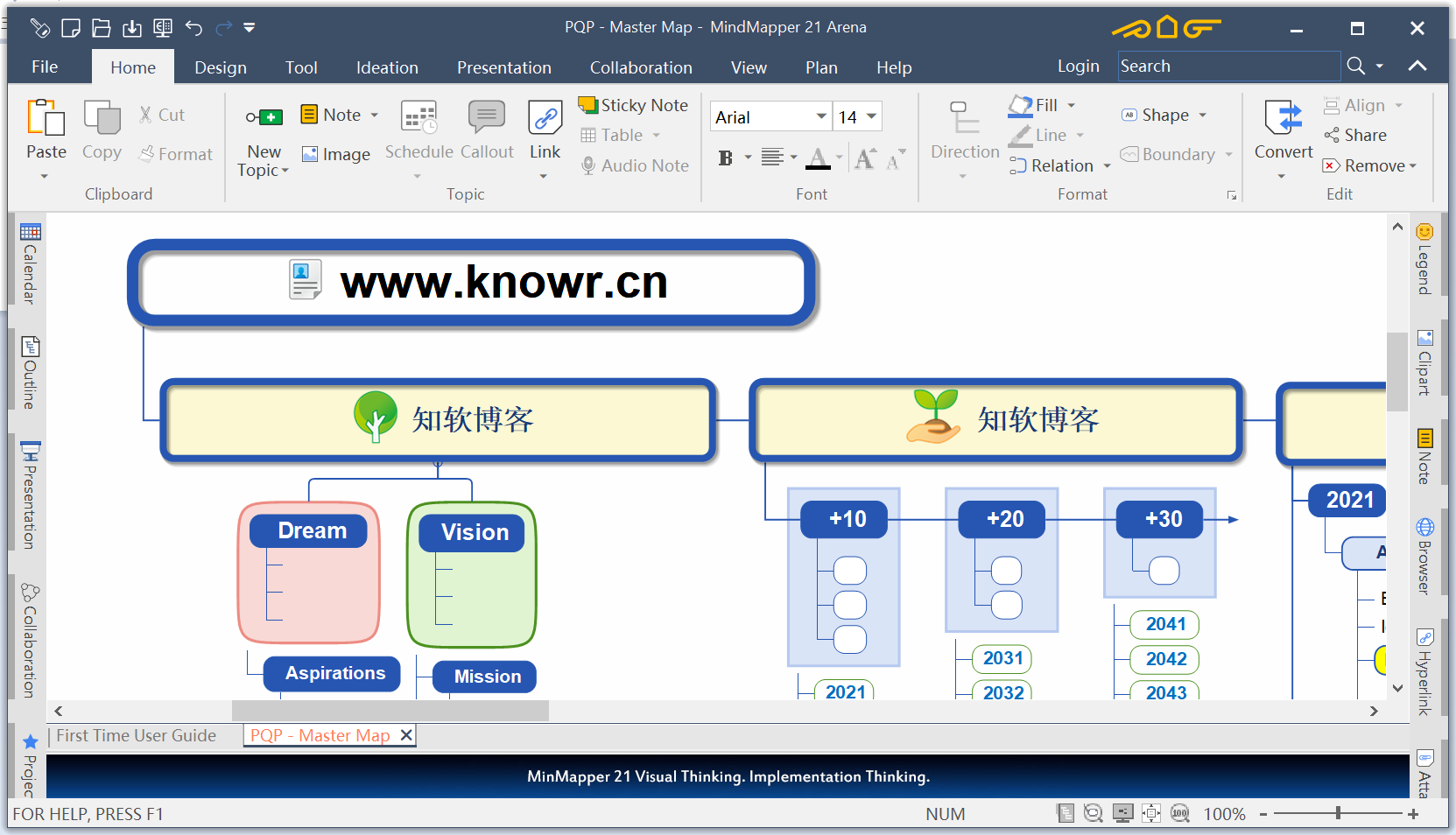Decrease font size with small A

(x=894, y=159)
